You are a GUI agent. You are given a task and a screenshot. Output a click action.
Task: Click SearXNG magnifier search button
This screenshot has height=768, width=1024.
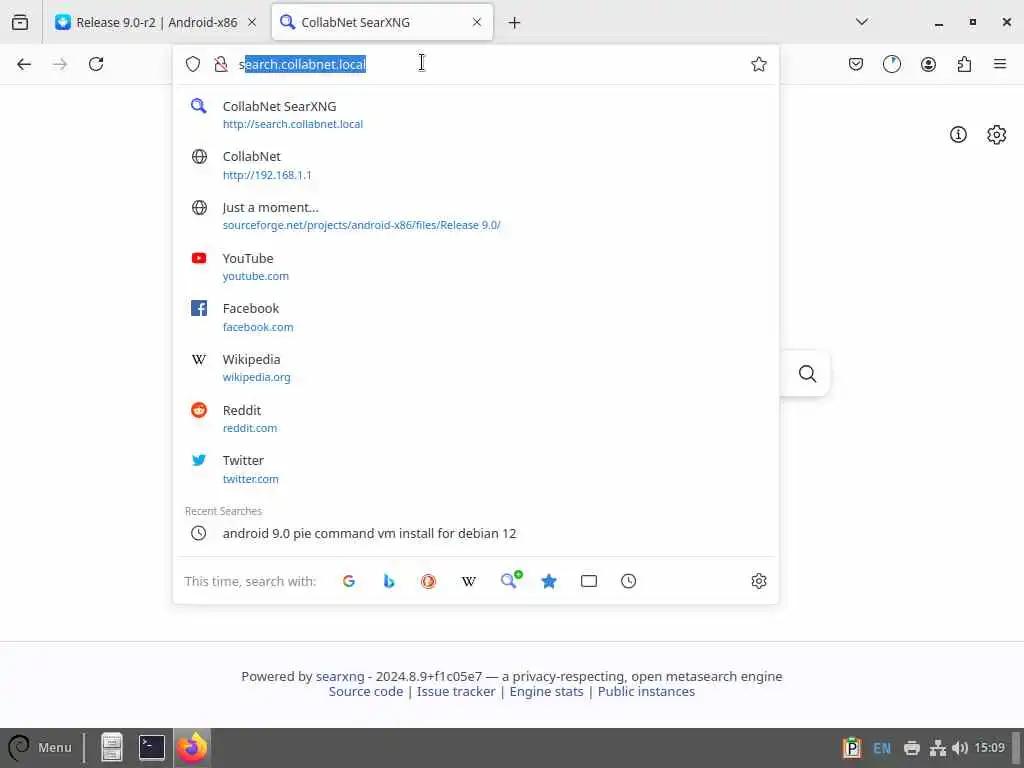point(807,374)
